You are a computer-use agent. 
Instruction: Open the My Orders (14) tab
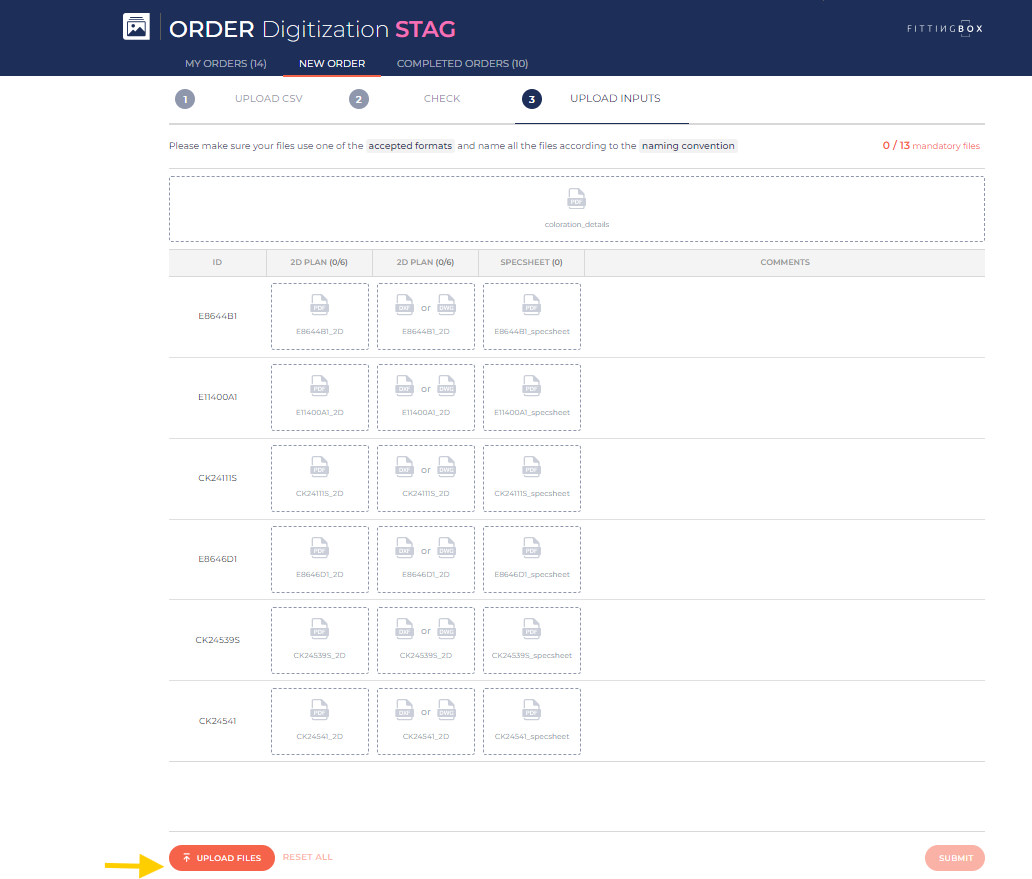(x=225, y=64)
